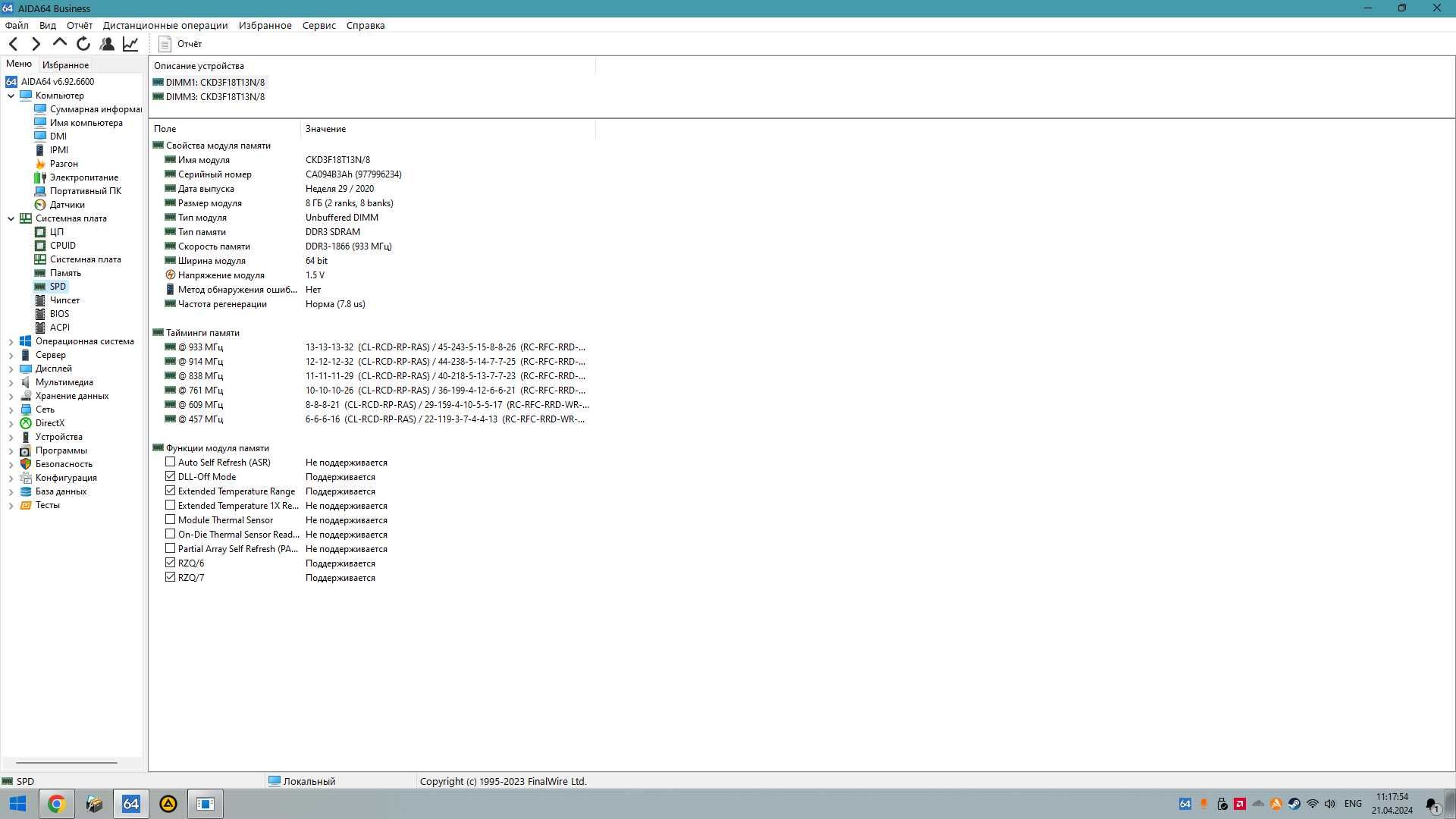Open the Датчики sensor icon item
This screenshot has width=1456, height=819.
tap(40, 205)
